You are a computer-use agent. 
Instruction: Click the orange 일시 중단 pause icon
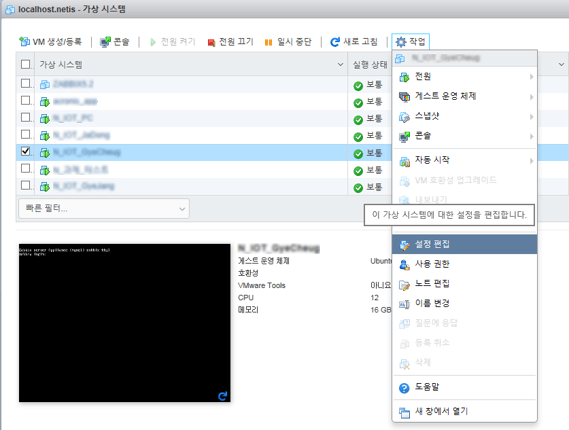[x=268, y=42]
